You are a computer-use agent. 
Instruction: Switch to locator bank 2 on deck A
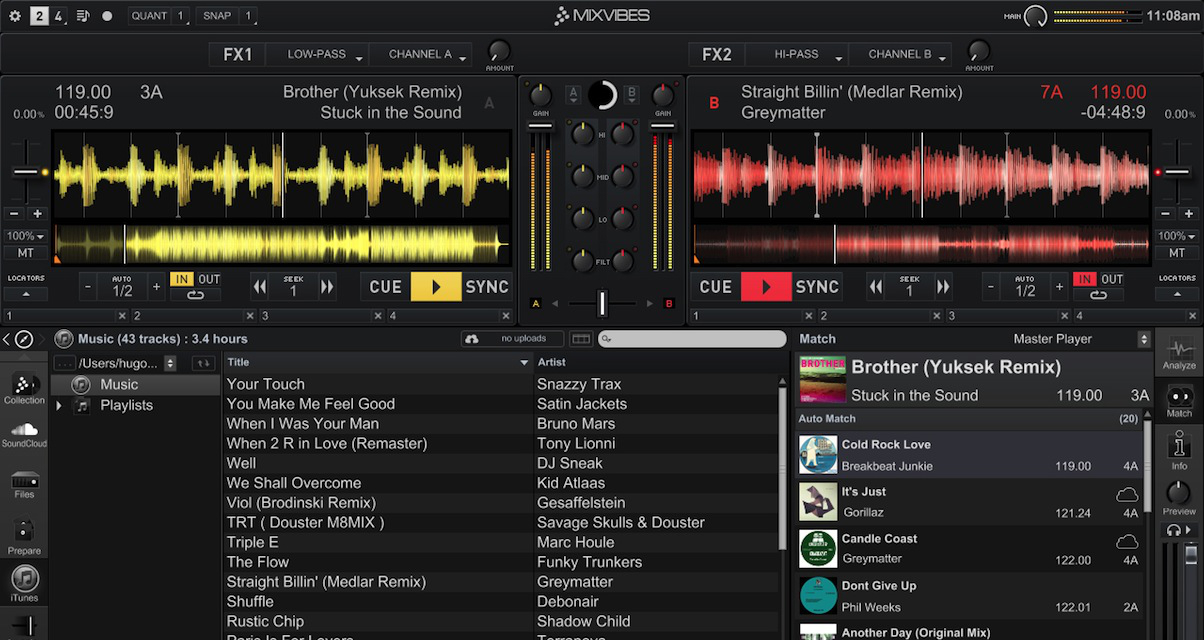(135, 315)
